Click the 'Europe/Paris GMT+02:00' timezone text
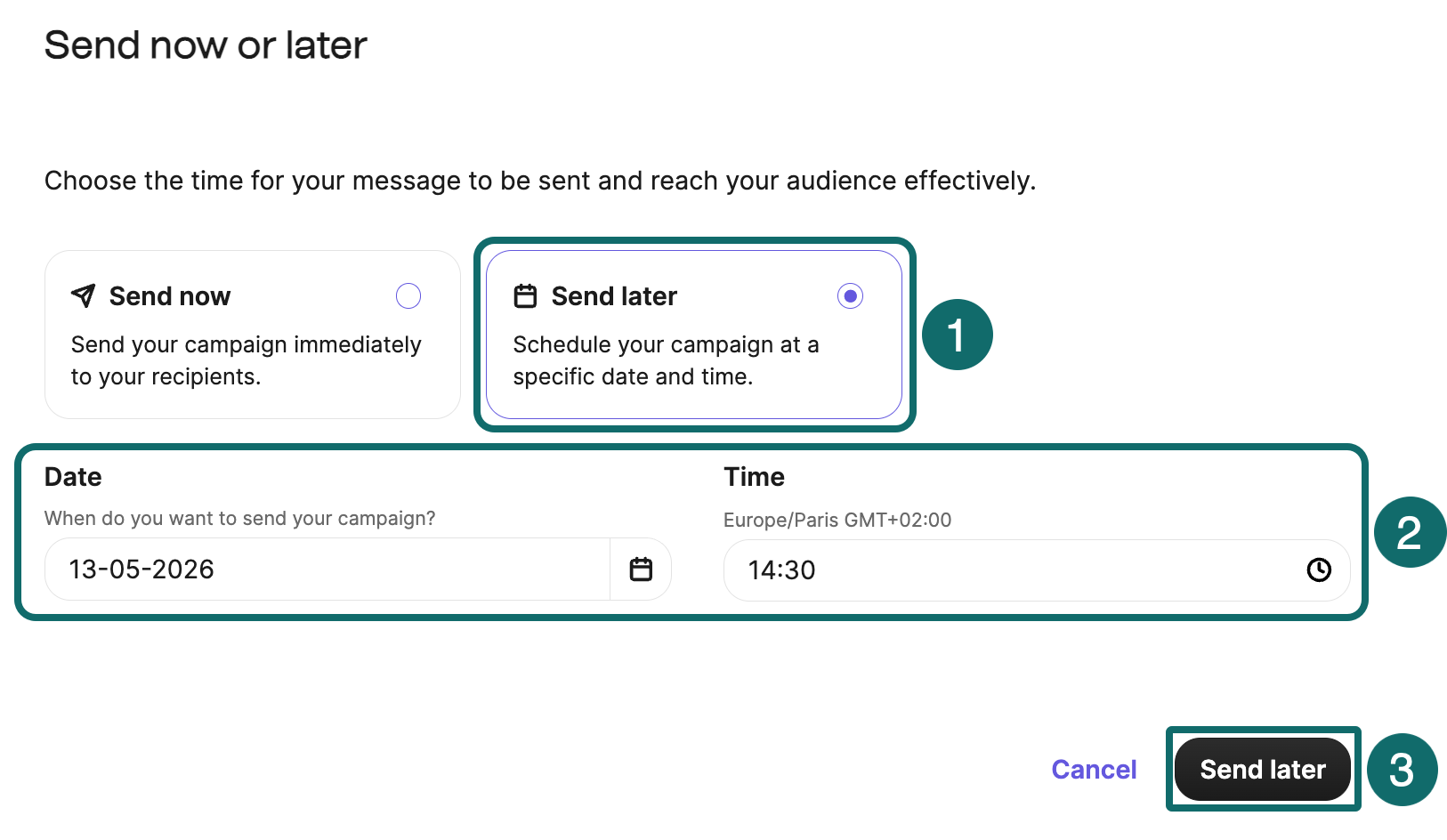Screen dimensions: 1447x840 click(837, 520)
